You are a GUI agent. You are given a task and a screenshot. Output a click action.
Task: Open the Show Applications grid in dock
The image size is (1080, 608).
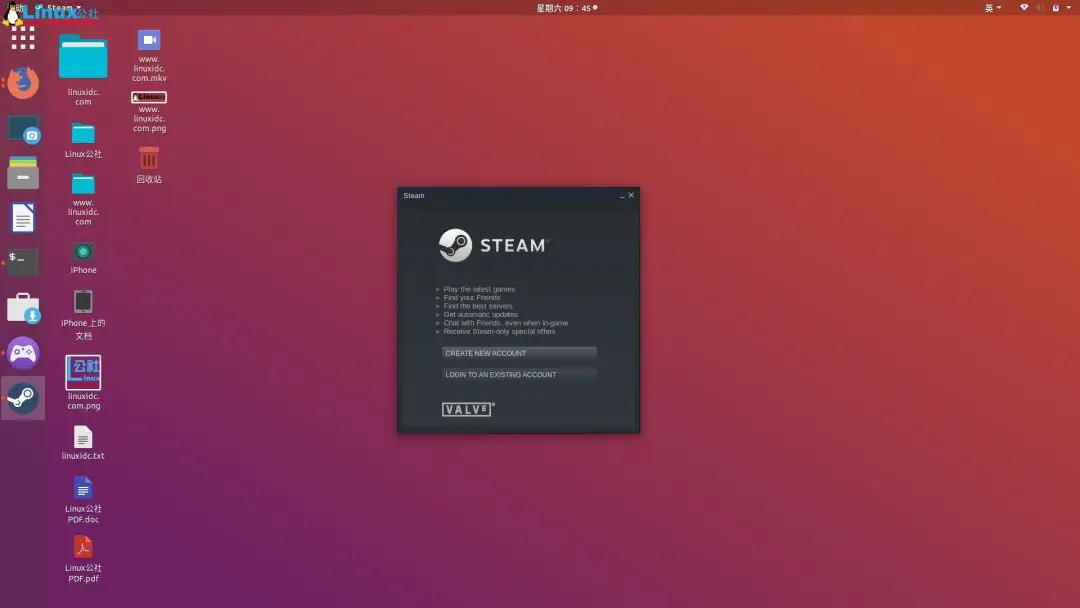point(23,38)
